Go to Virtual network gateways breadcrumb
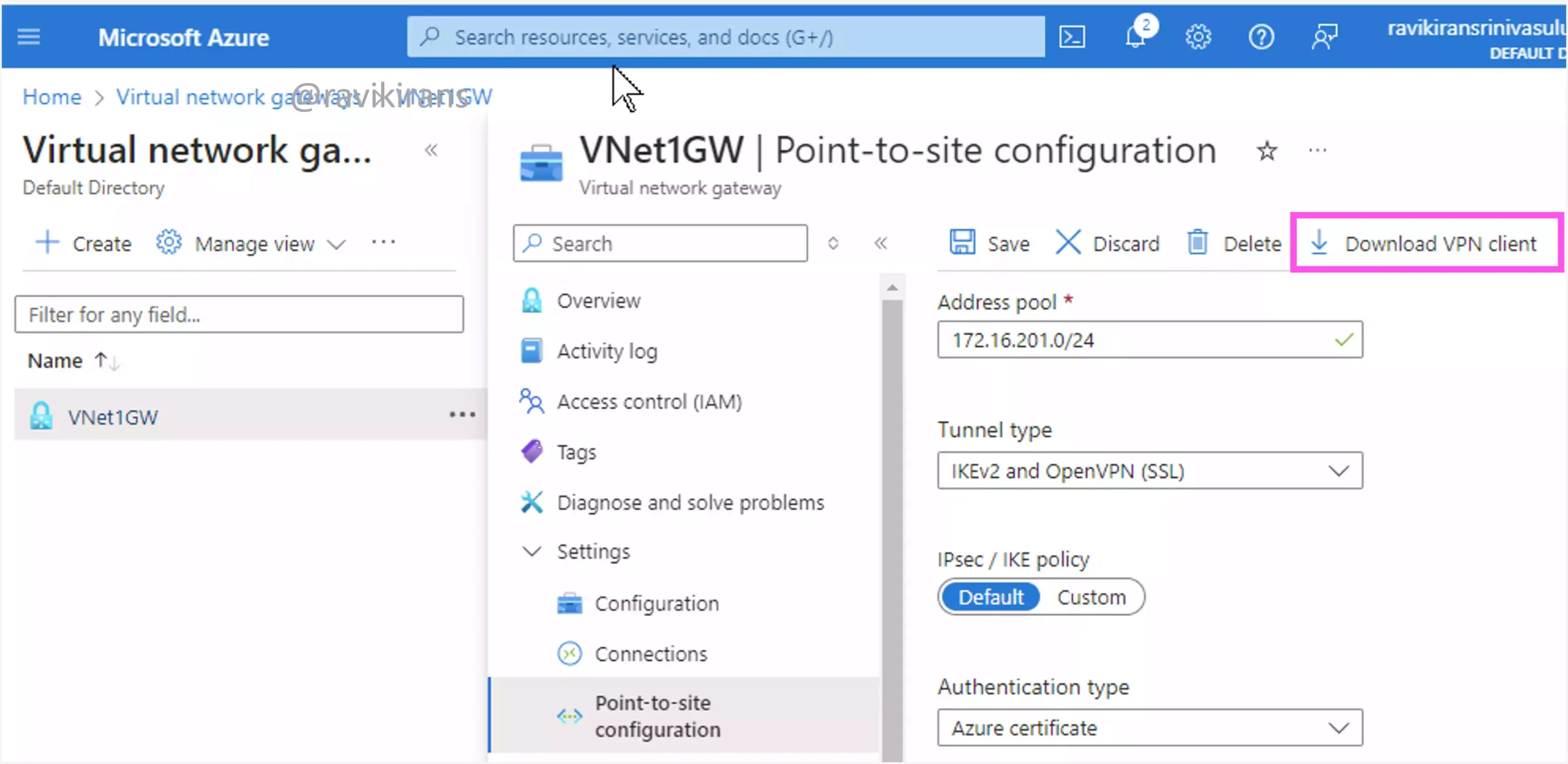The image size is (1568, 764). tap(239, 97)
